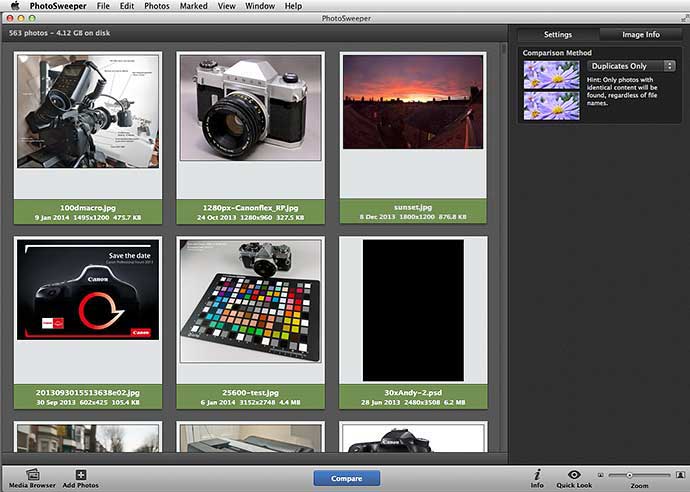Image resolution: width=690 pixels, height=492 pixels.
Task: Open the Duplicates Only dropdown
Action: click(631, 66)
